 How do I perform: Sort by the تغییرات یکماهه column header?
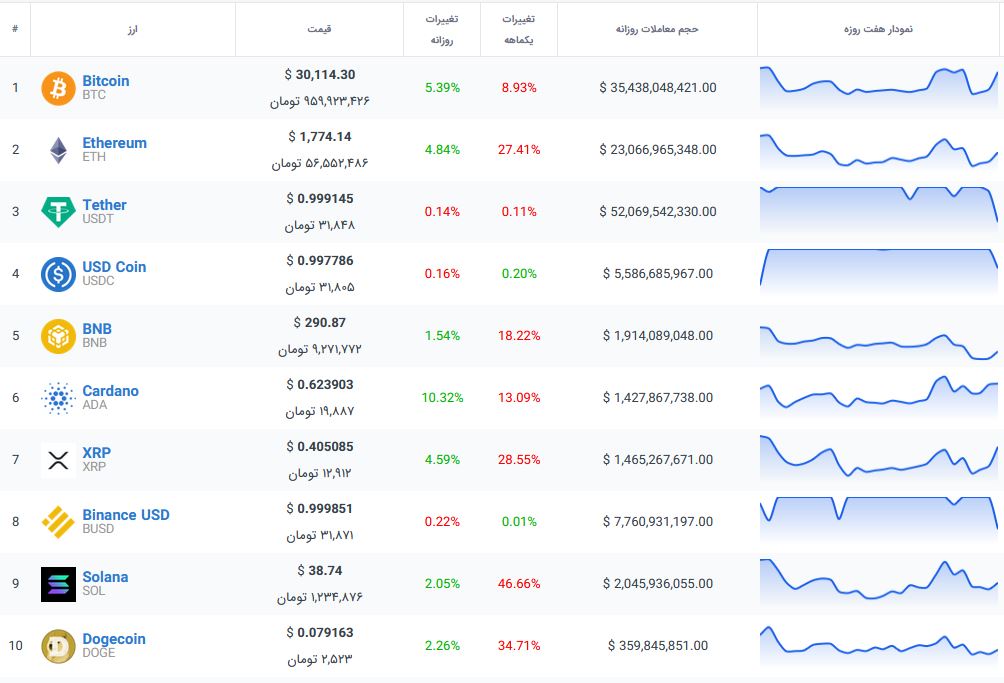(519, 29)
